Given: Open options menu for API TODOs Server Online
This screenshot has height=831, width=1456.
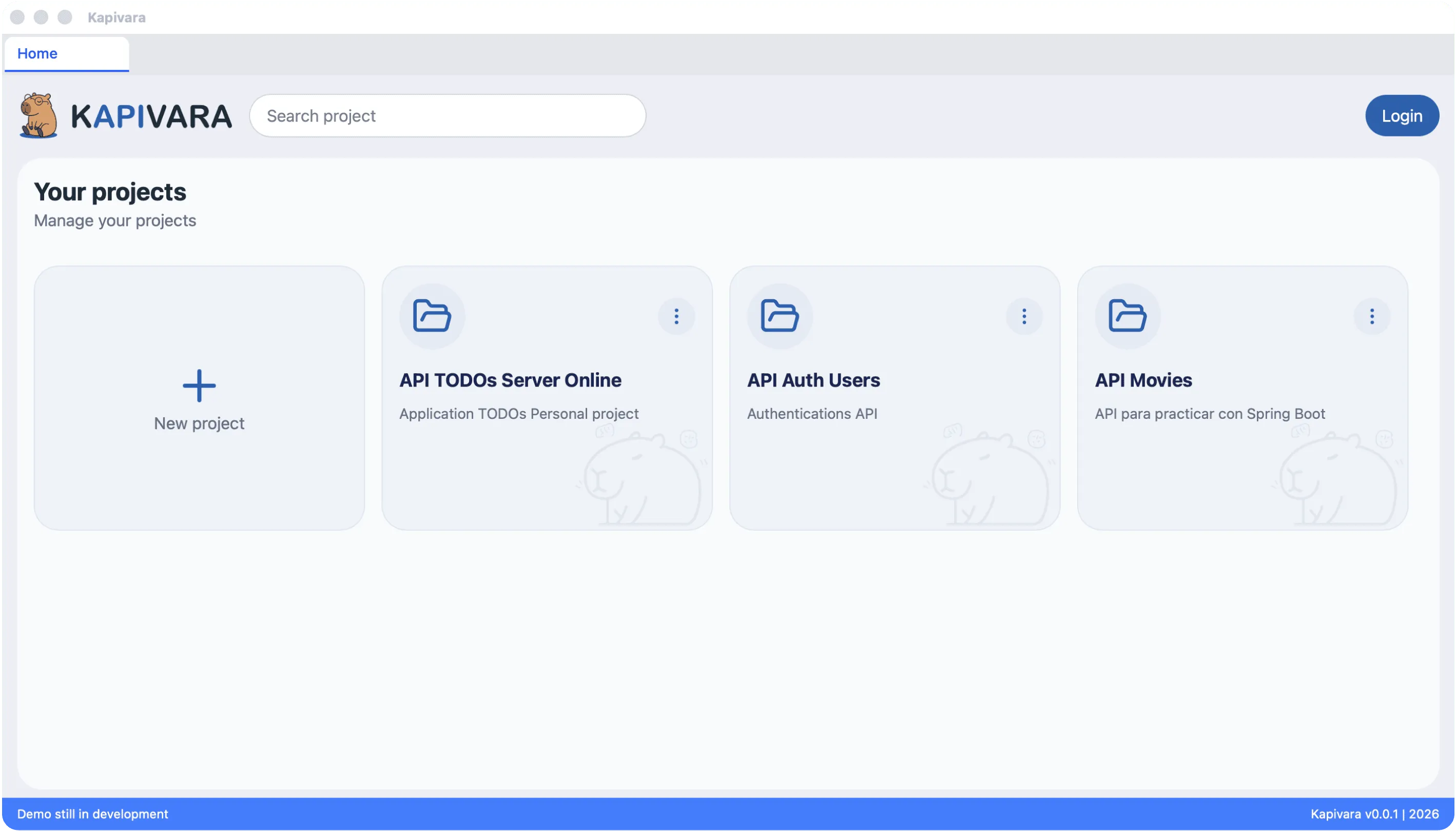Looking at the screenshot, I should click(x=676, y=316).
